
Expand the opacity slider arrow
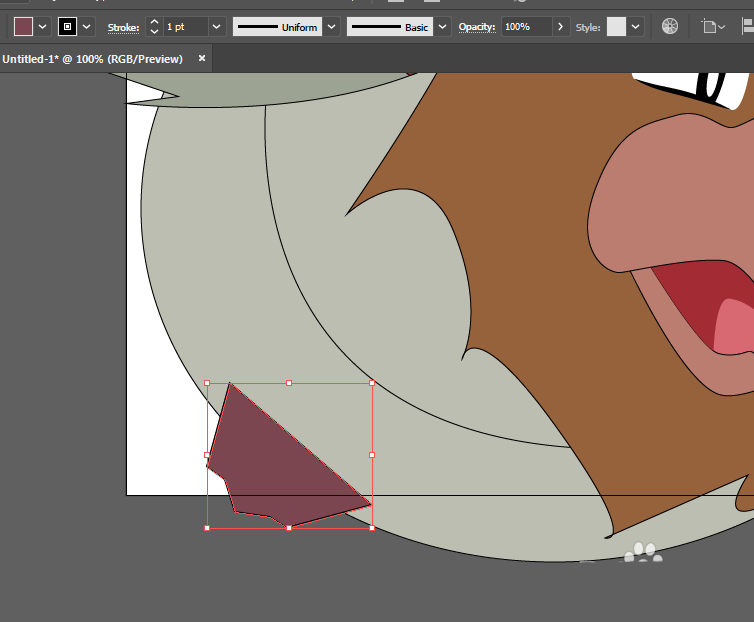click(x=560, y=26)
